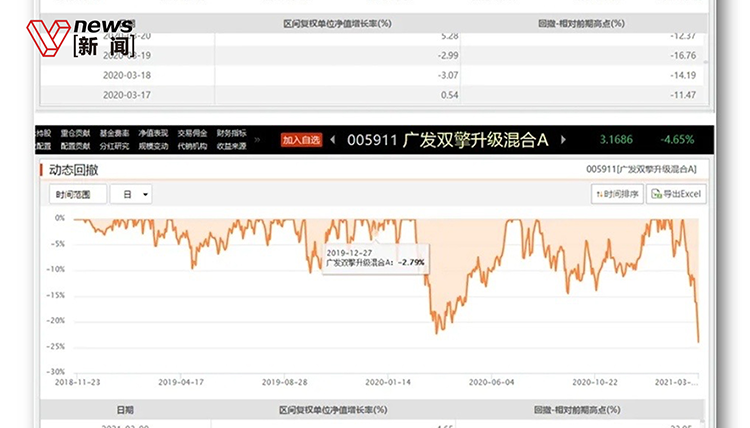The image size is (750, 428).
Task: Click the 加入自选 button
Action: pos(301,140)
